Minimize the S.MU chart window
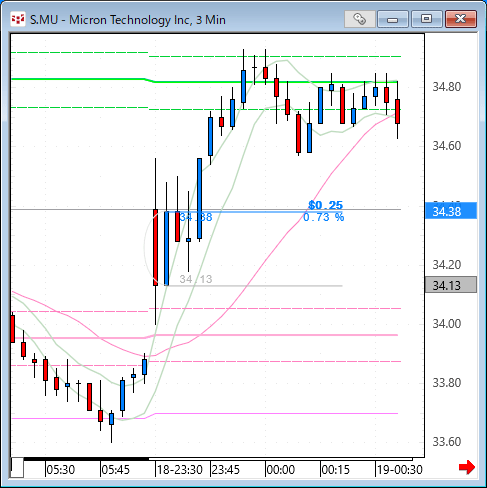The height and width of the screenshot is (488, 487). [x=393, y=19]
